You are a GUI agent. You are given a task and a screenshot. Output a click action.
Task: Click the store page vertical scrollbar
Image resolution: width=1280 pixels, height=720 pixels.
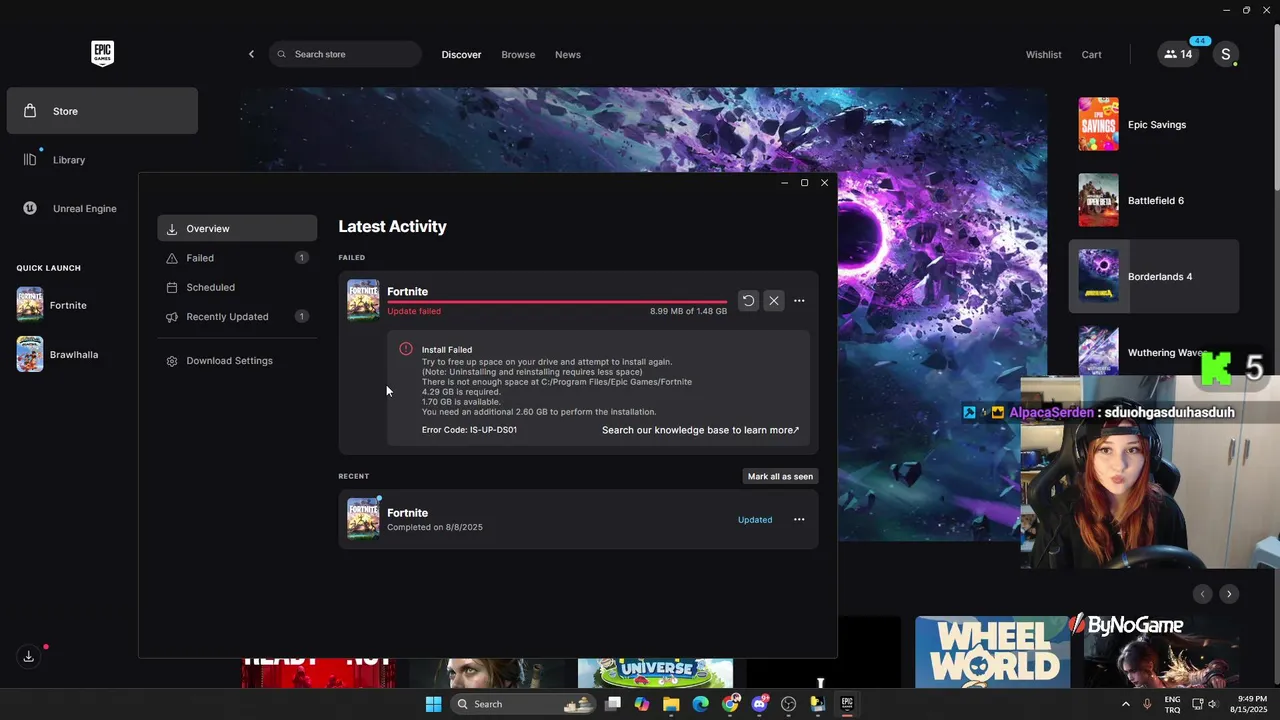[x=1276, y=108]
